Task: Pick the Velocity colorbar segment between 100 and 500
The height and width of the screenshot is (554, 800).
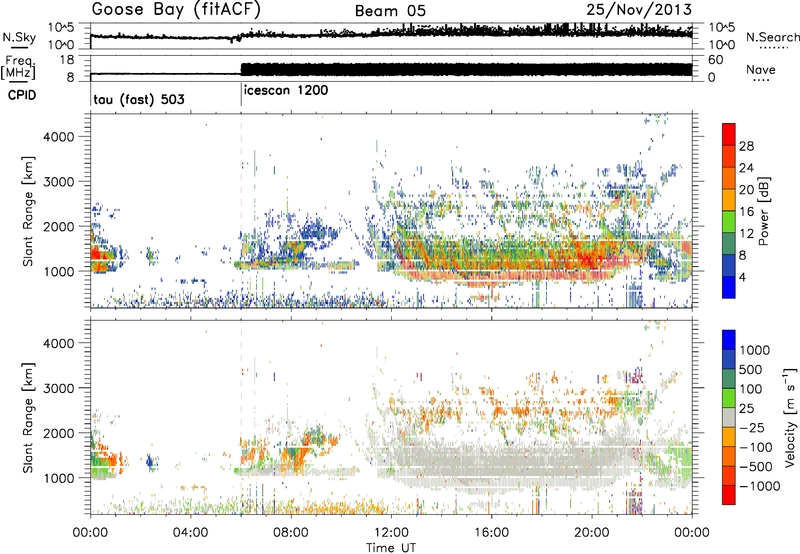Action: pos(729,379)
